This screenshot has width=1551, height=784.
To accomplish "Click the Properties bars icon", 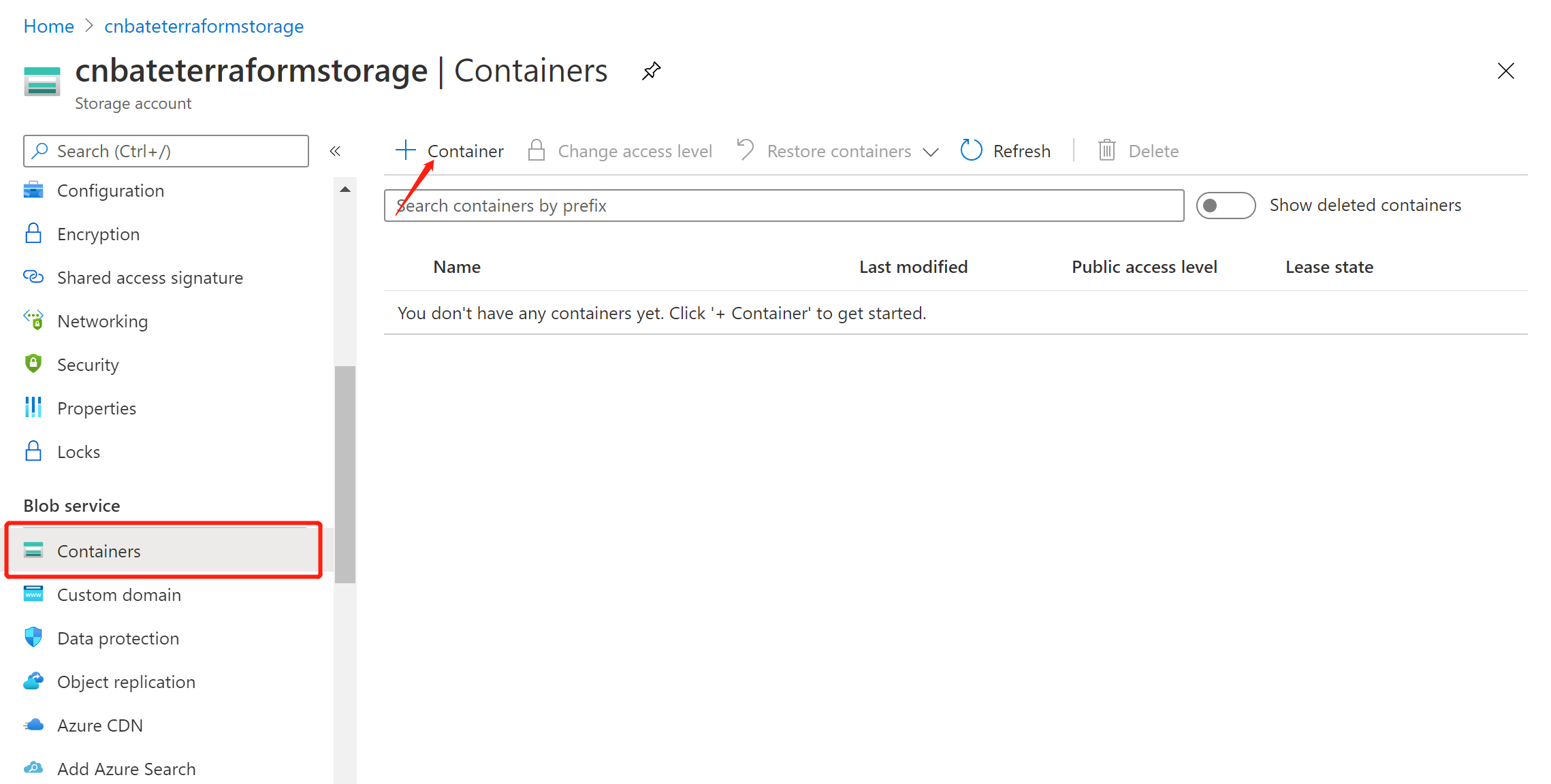I will pos(33,408).
